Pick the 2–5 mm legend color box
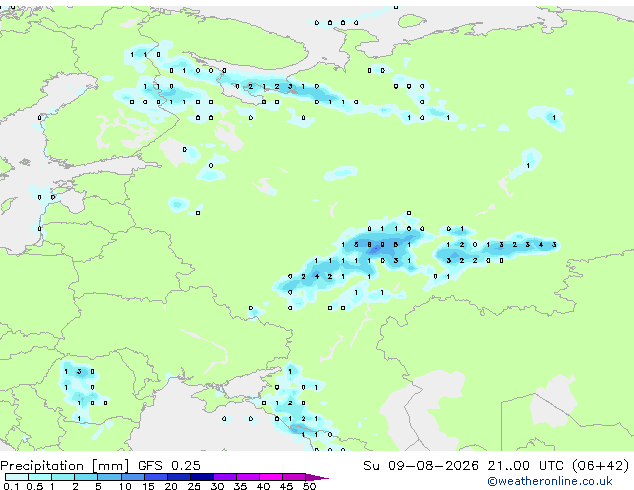The width and height of the screenshot is (634, 490). [86, 477]
